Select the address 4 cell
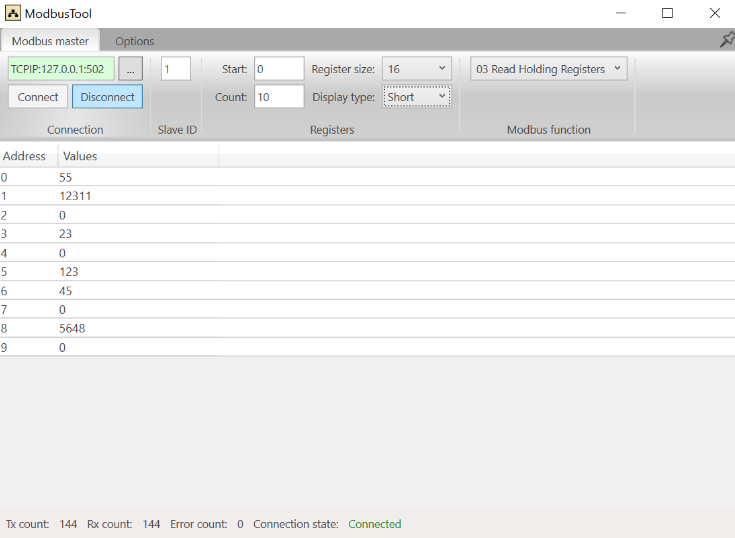Screen dimensions: 735x538 click(x=4, y=254)
